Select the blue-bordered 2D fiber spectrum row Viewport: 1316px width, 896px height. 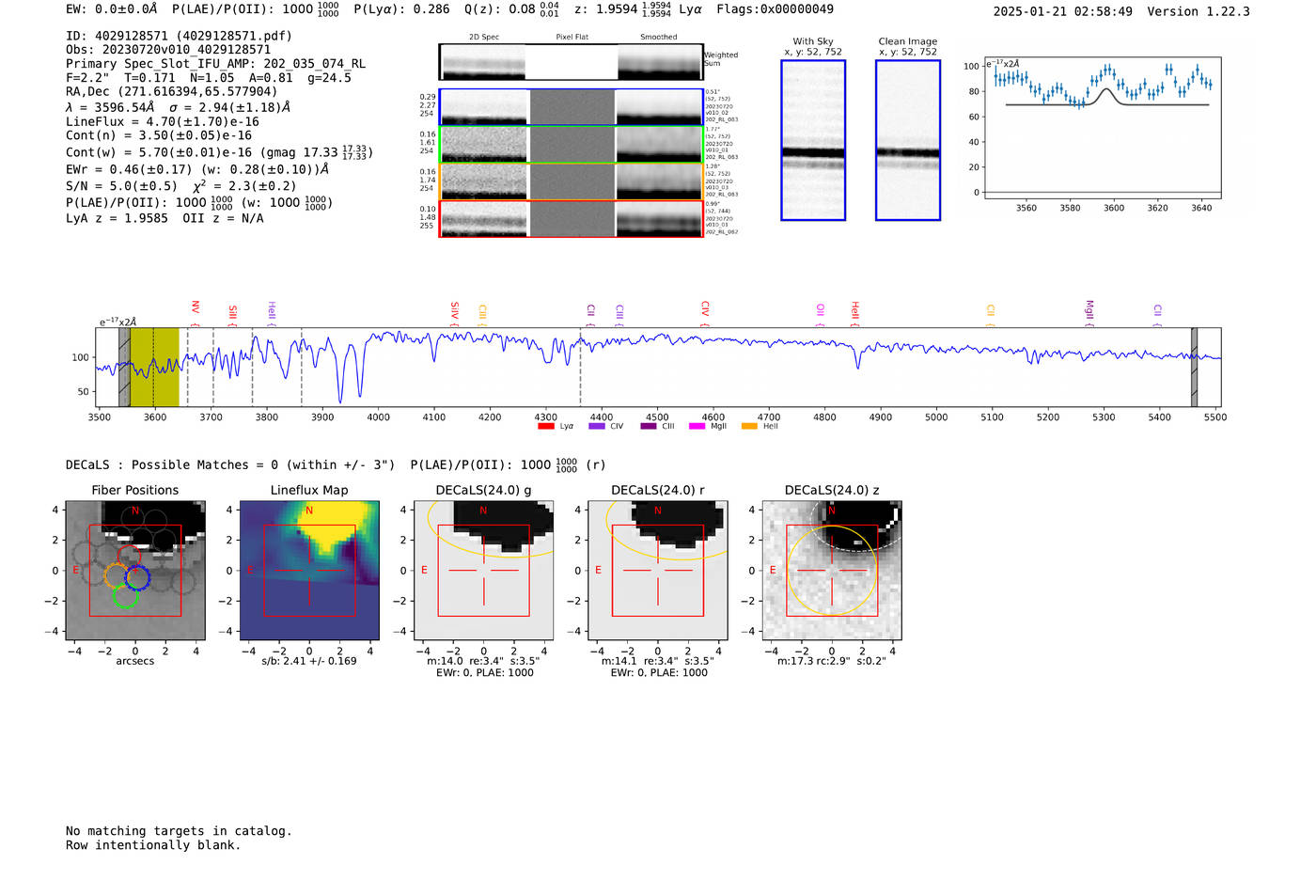pyautogui.click(x=572, y=107)
